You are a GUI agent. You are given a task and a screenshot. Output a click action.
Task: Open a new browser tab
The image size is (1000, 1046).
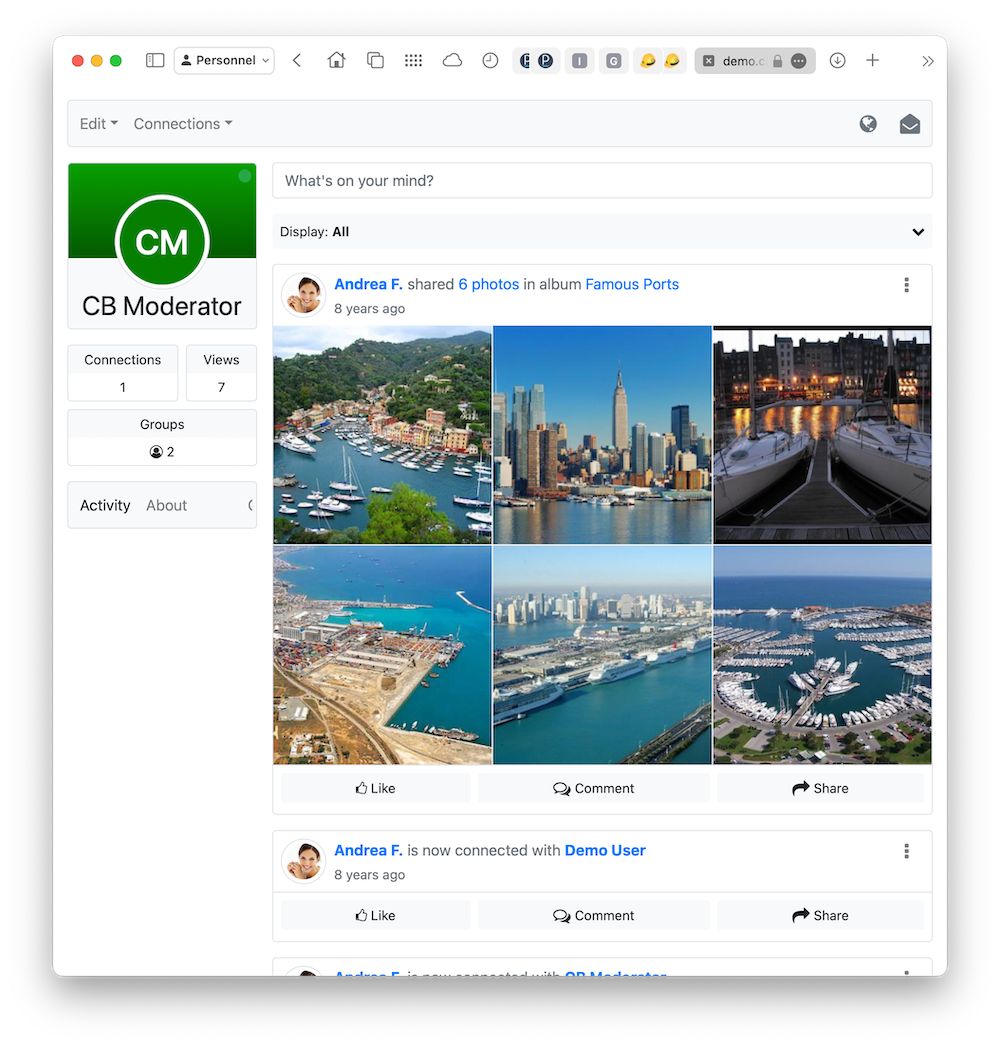873,61
